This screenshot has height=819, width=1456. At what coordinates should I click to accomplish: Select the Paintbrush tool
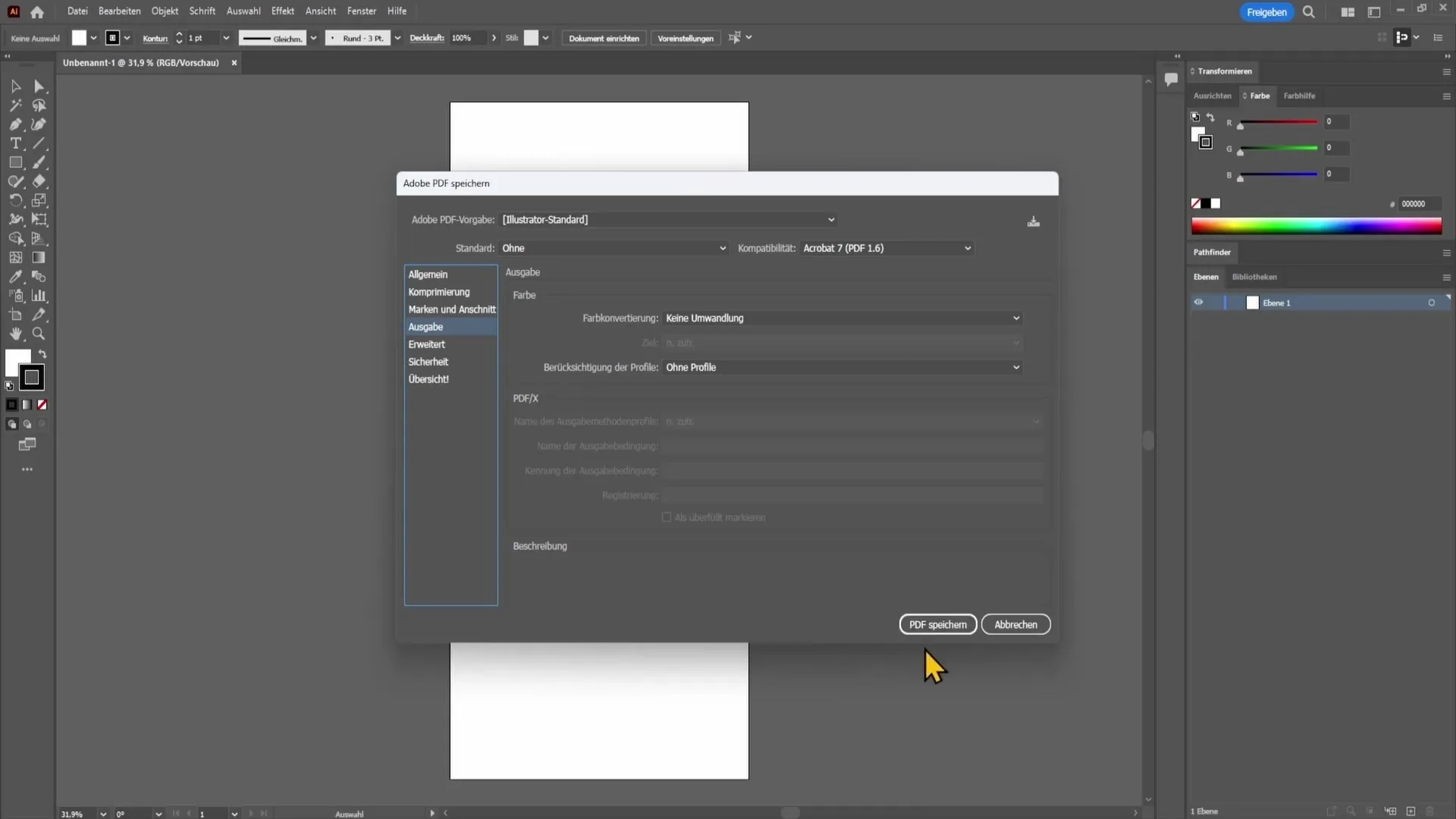coord(39,162)
